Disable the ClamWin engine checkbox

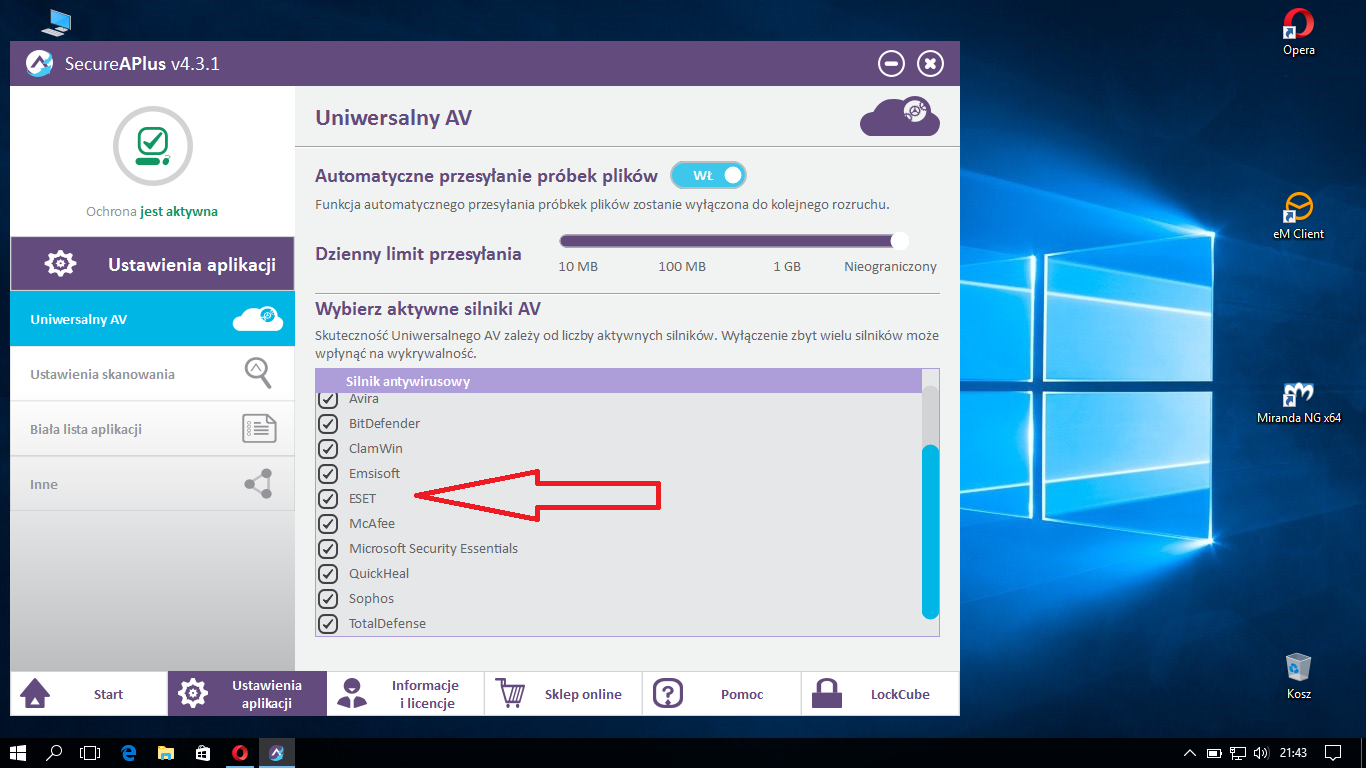coord(328,449)
